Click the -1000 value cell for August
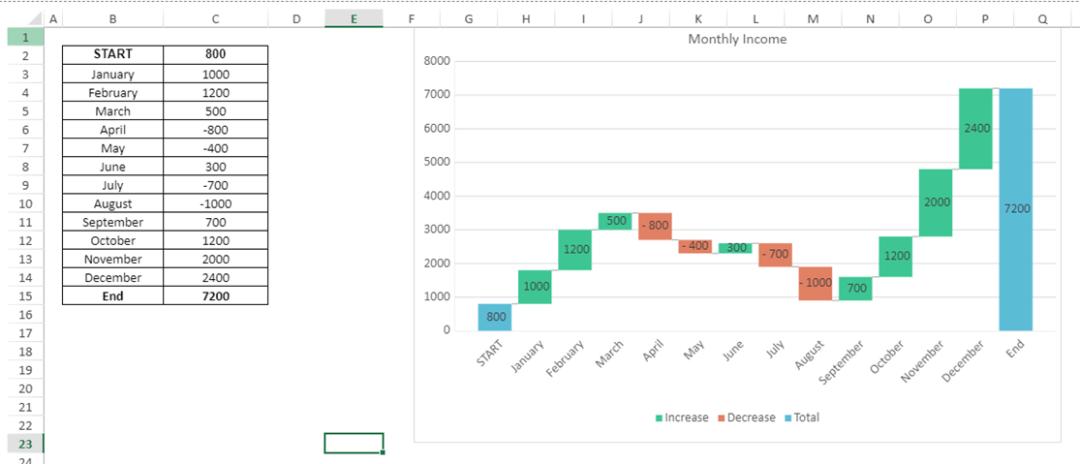 [x=216, y=204]
